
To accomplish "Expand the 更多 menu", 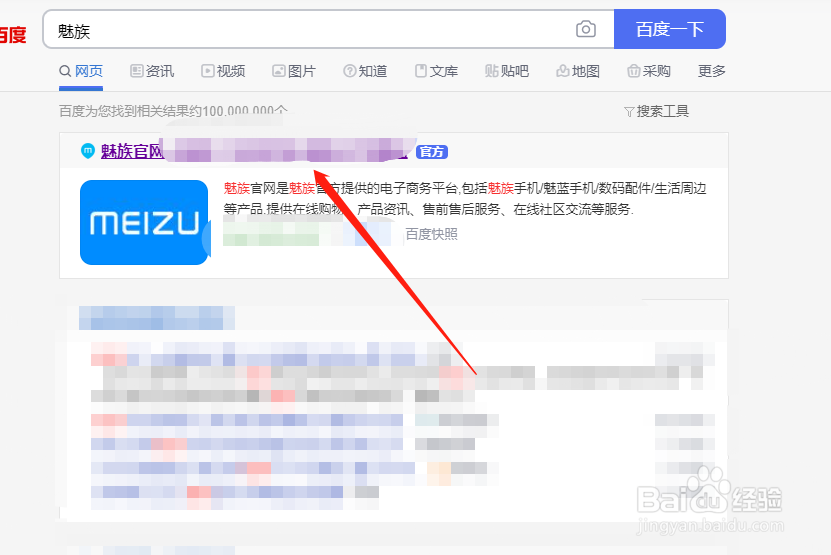I will pyautogui.click(x=711, y=71).
